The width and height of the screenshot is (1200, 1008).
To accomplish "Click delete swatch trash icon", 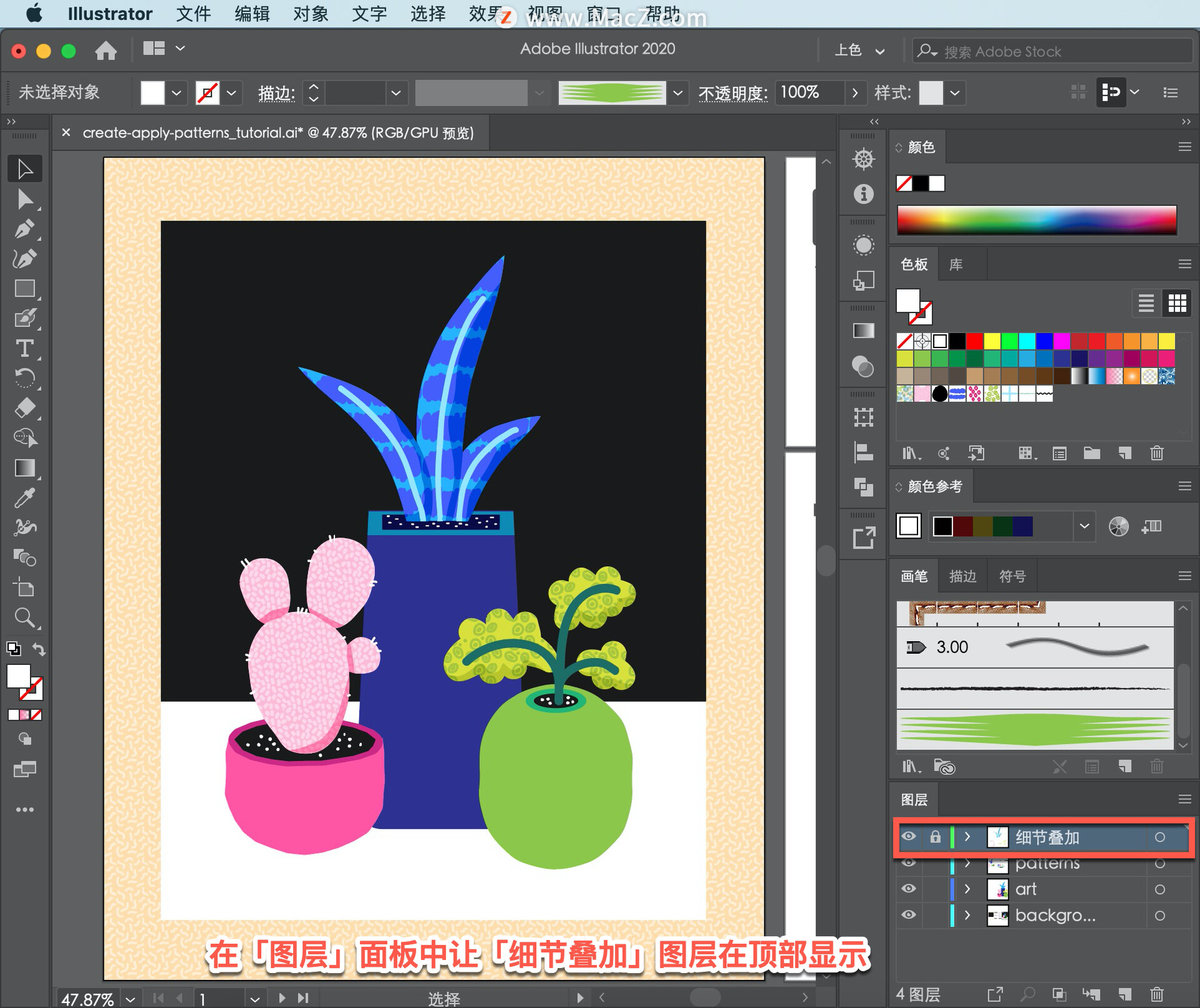I will point(1156,453).
